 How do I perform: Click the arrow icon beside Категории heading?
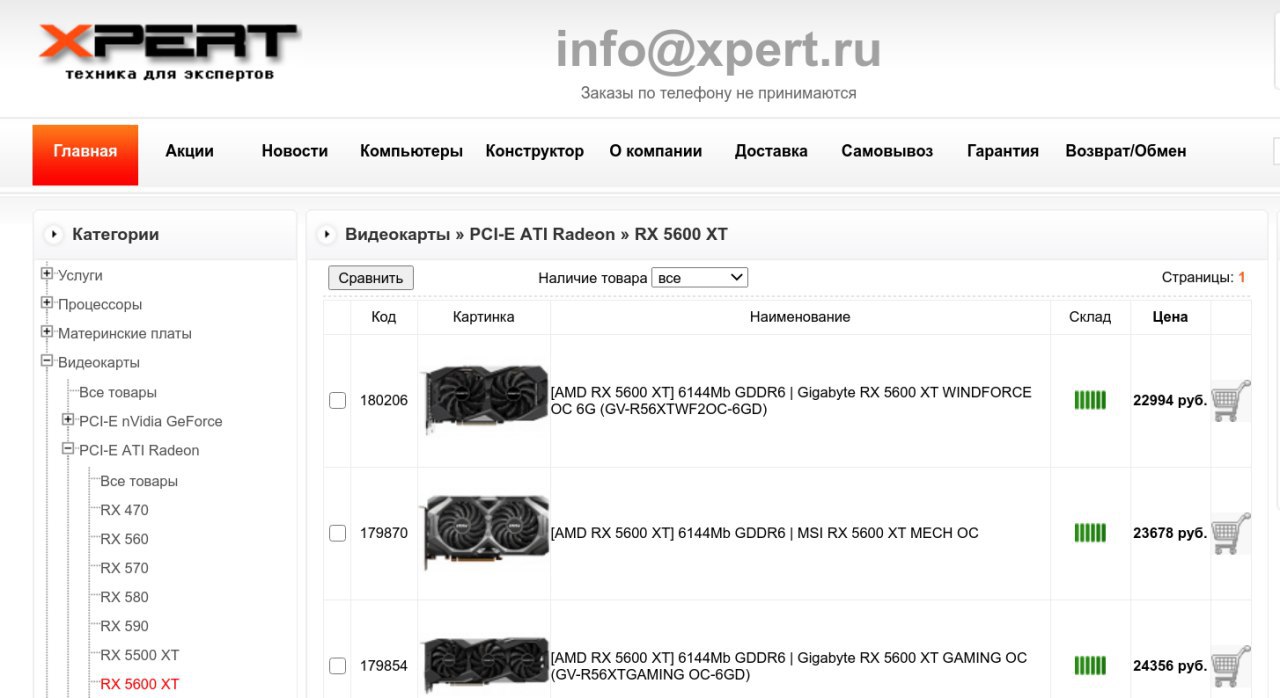pyautogui.click(x=53, y=235)
